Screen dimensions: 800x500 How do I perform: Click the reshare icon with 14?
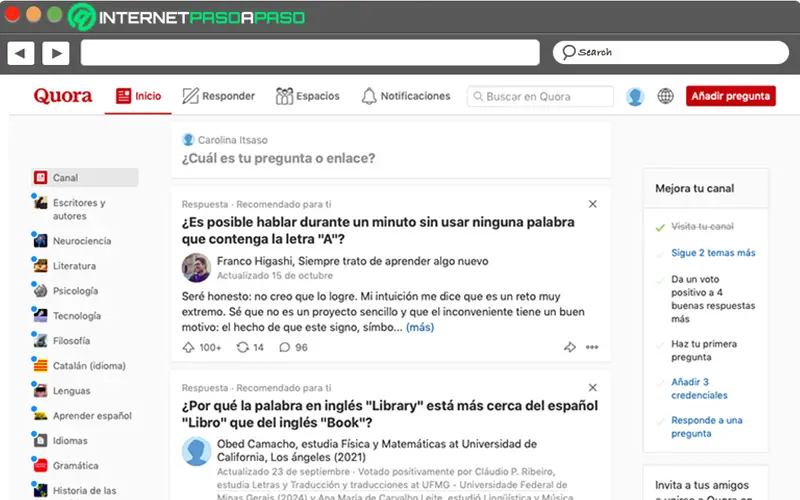coord(250,347)
